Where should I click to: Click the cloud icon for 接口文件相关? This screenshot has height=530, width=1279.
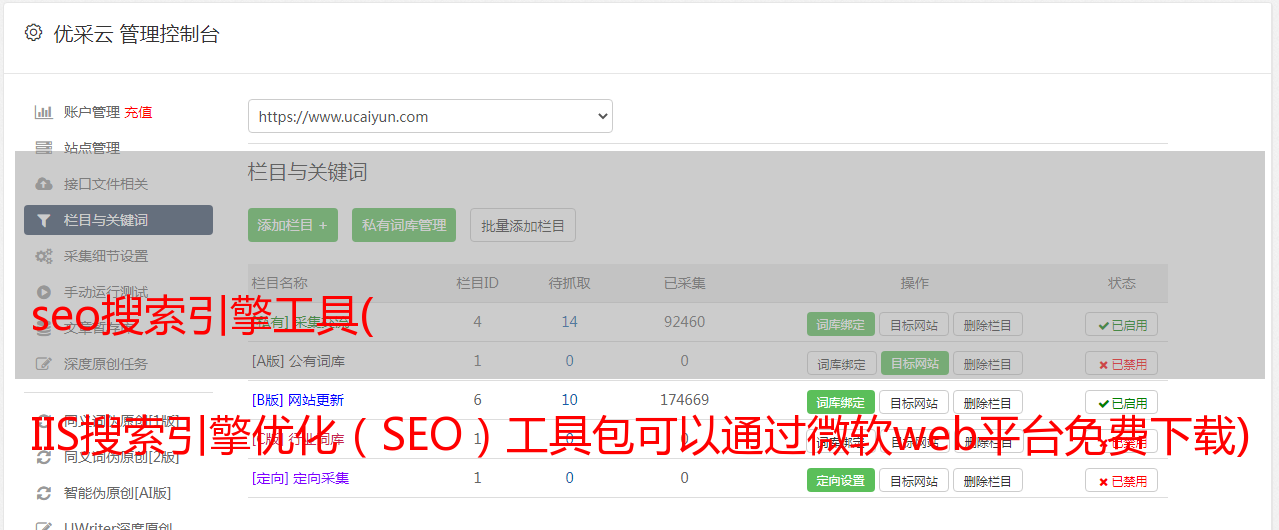(x=44, y=184)
